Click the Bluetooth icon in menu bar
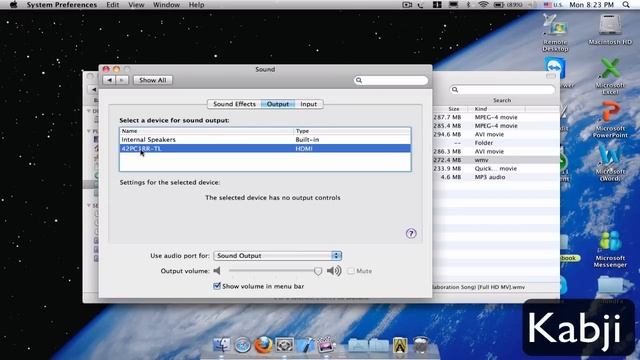This screenshot has width=640, height=360. click(x=469, y=5)
